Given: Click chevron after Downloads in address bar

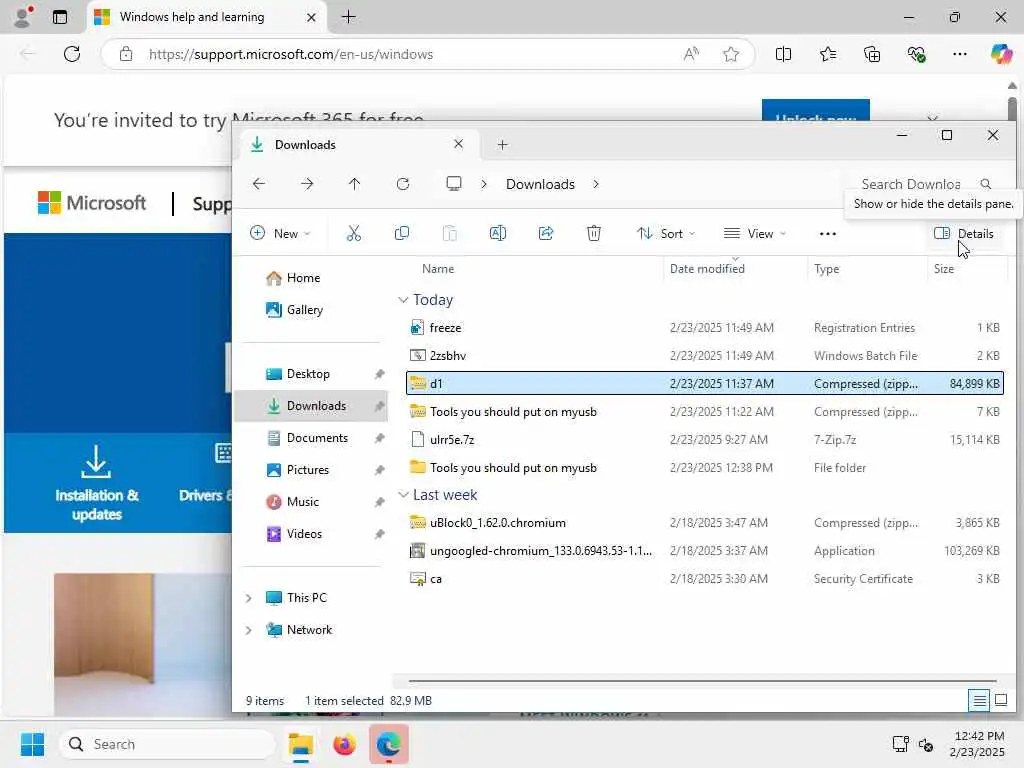Looking at the screenshot, I should (x=596, y=184).
